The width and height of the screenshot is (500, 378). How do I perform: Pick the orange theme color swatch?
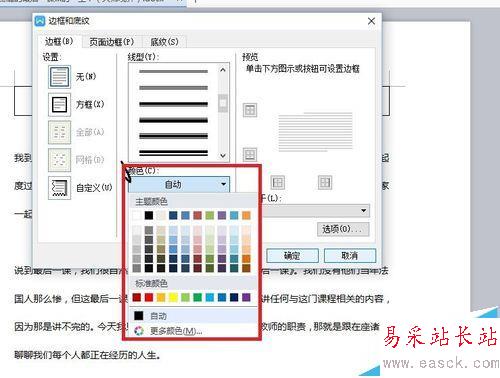coord(246,215)
